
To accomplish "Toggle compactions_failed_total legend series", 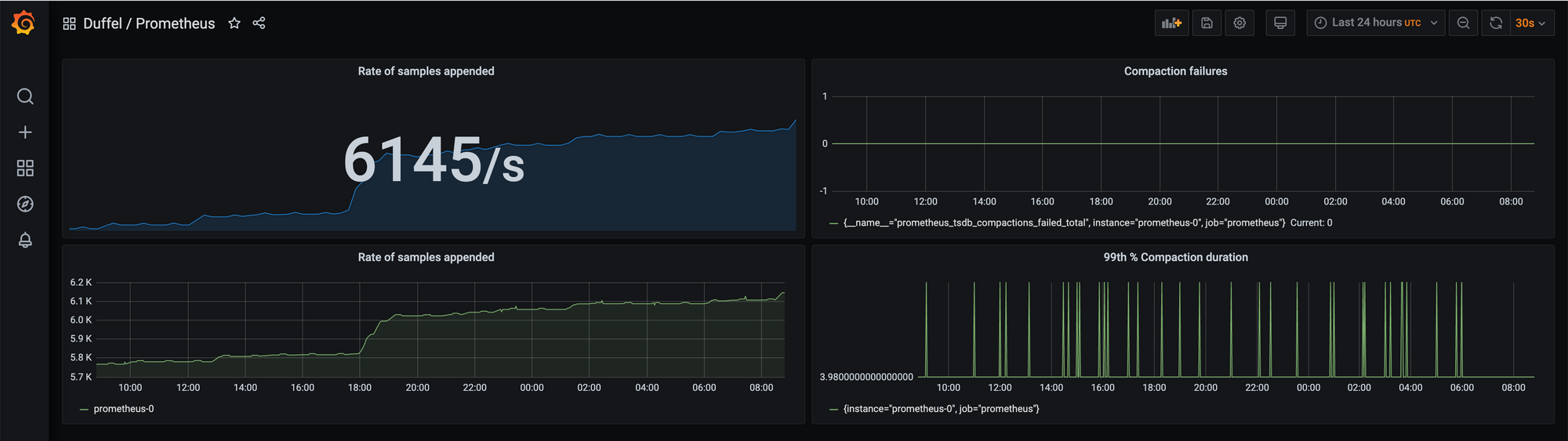I will [1064, 223].
